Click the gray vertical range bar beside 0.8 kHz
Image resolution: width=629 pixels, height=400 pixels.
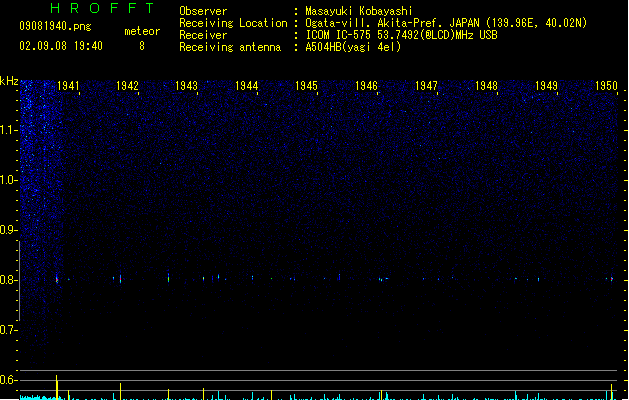[19, 280]
